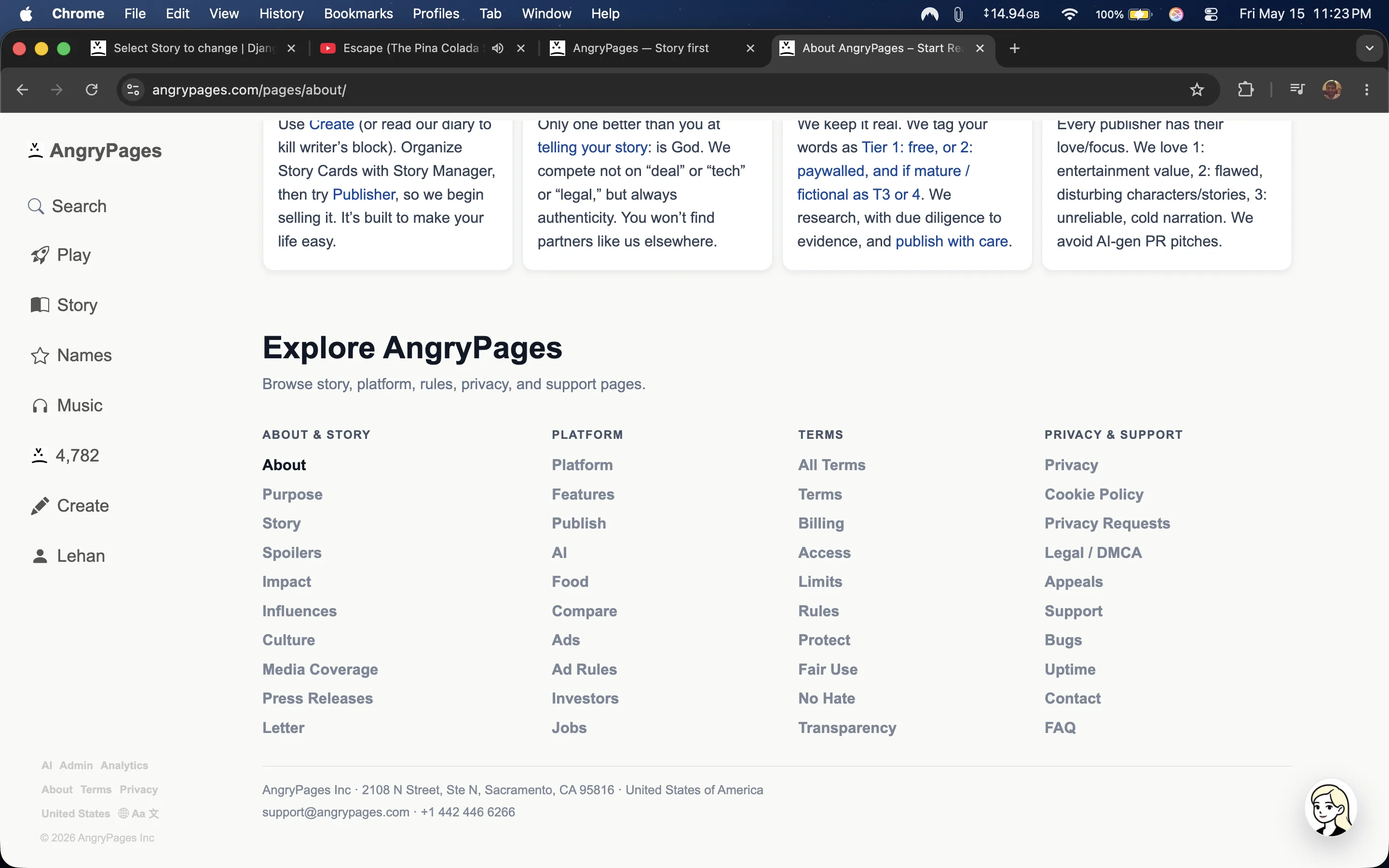Mute the Escape Pina Colada tab audio
This screenshot has height=868, width=1389.
pos(498,48)
